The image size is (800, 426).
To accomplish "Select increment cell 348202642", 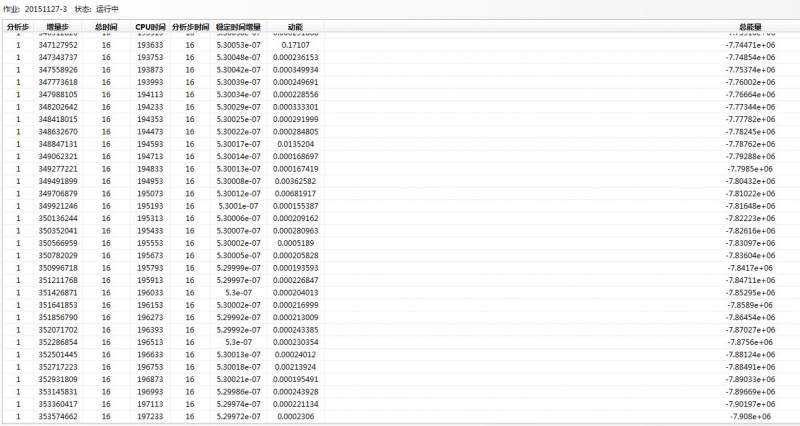I will pyautogui.click(x=58, y=107).
